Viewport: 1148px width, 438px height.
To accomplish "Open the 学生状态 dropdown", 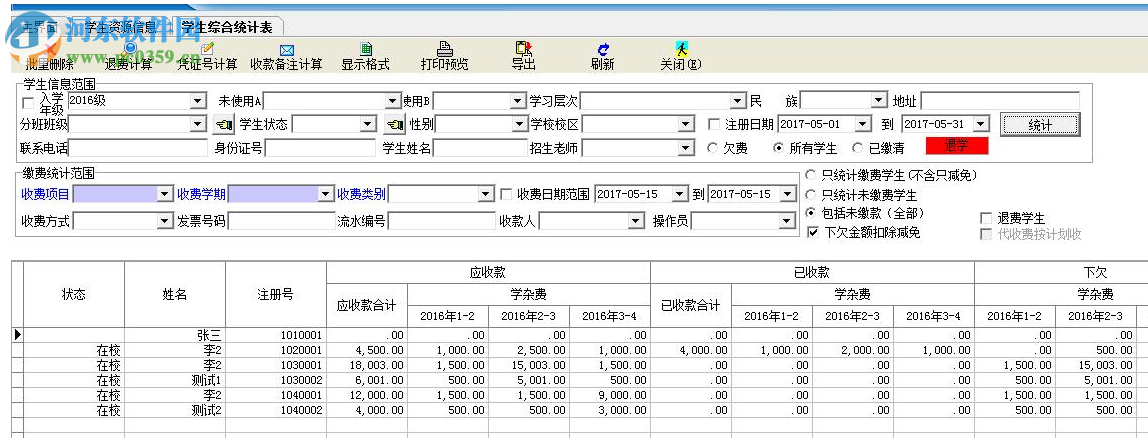I will pos(368,125).
